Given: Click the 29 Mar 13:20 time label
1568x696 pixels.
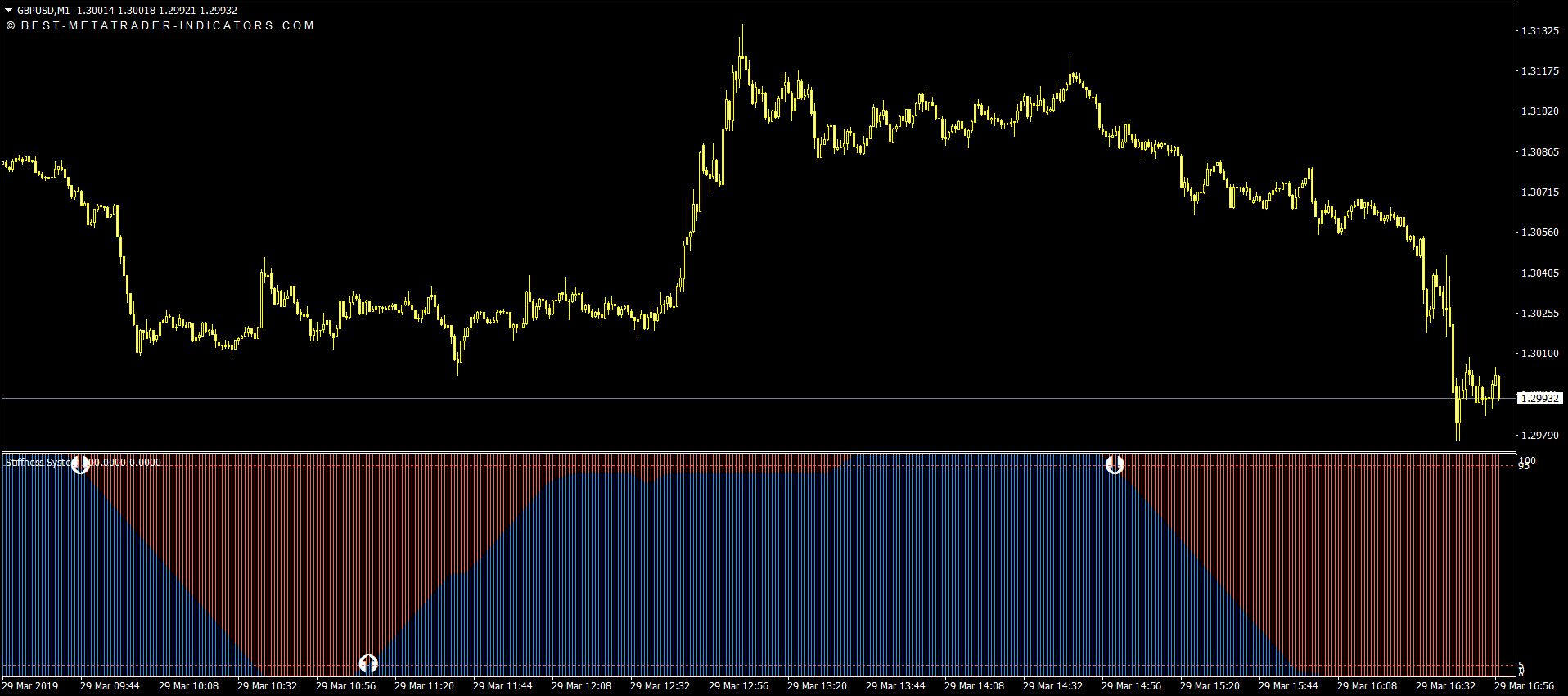Looking at the screenshot, I should coord(817,686).
